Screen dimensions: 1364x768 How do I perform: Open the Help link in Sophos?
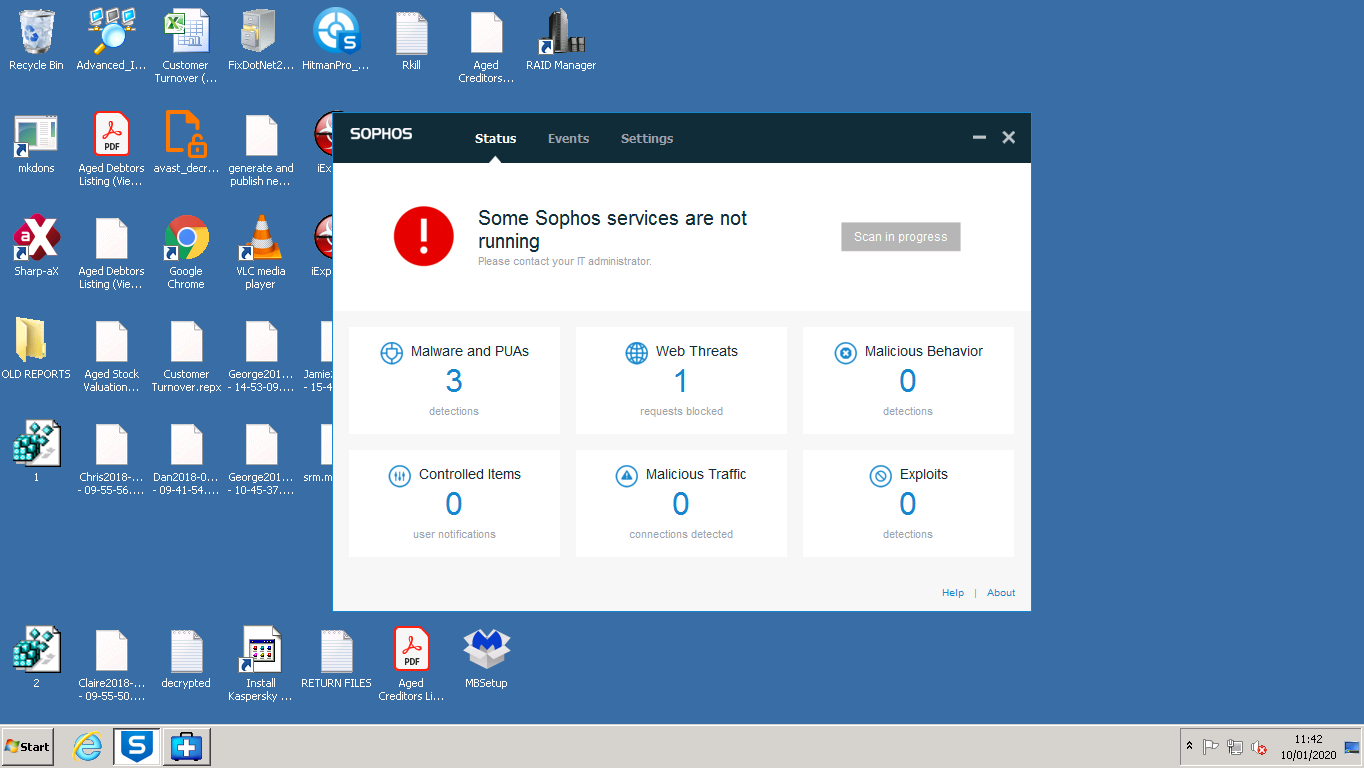pyautogui.click(x=953, y=593)
